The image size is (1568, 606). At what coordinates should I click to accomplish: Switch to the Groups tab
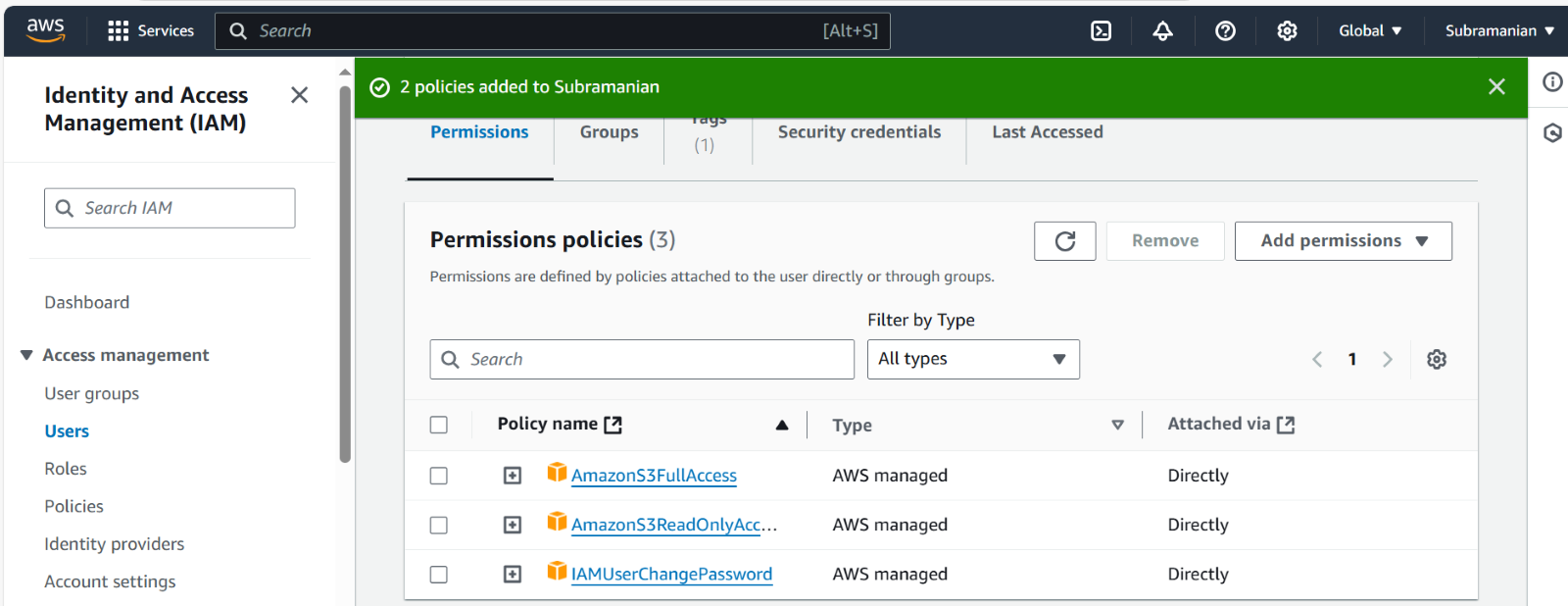point(609,132)
